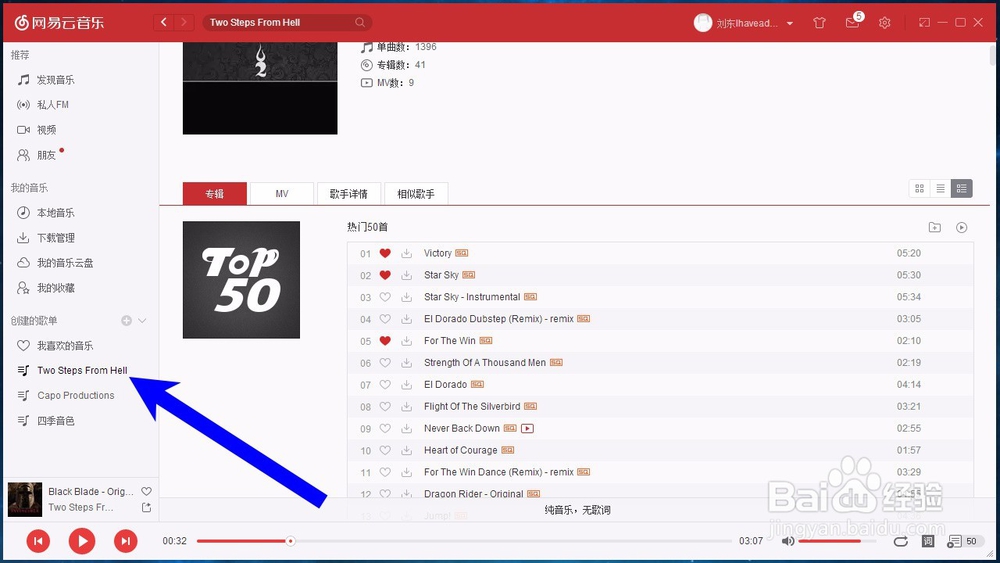Select the song El Dorado row
This screenshot has height=563, width=1000.
[x=660, y=384]
